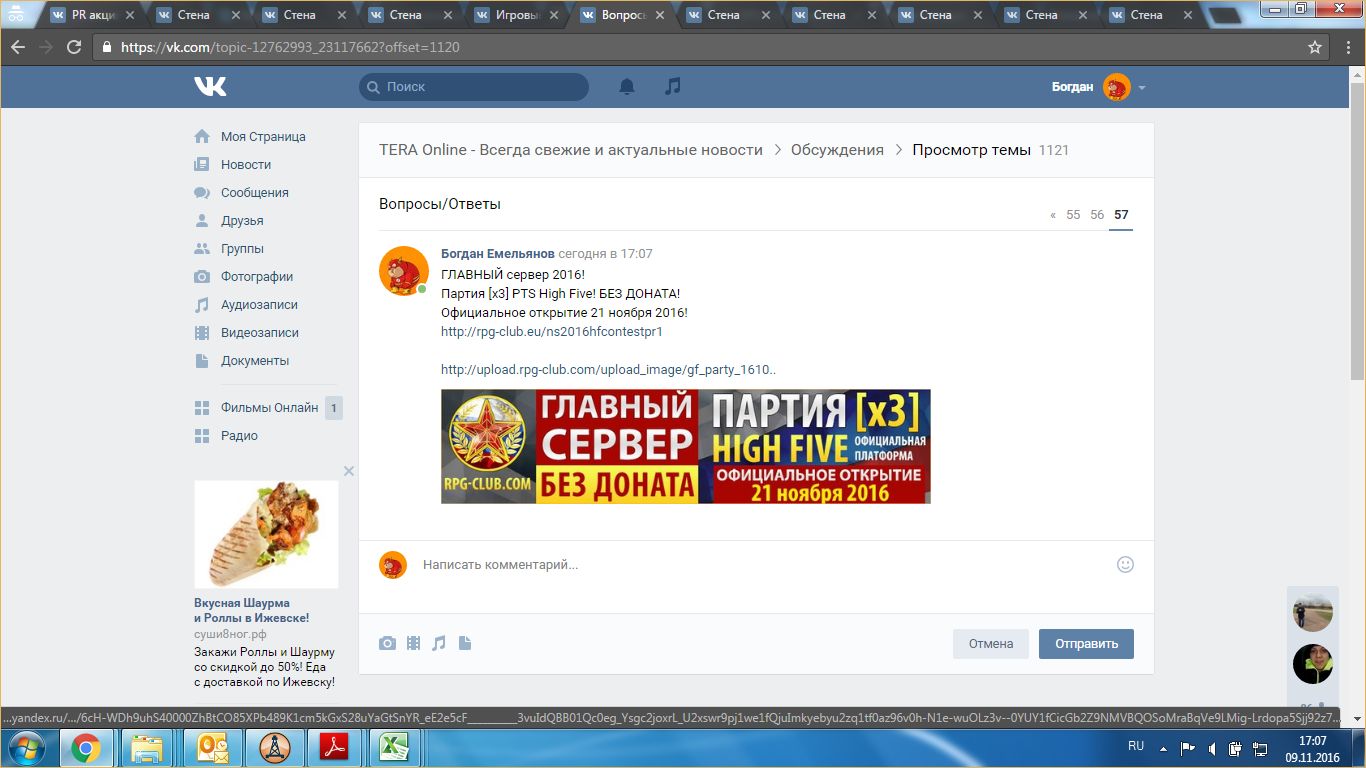Go to page 56 of the topic
Image resolution: width=1366 pixels, height=768 pixels.
(1097, 215)
